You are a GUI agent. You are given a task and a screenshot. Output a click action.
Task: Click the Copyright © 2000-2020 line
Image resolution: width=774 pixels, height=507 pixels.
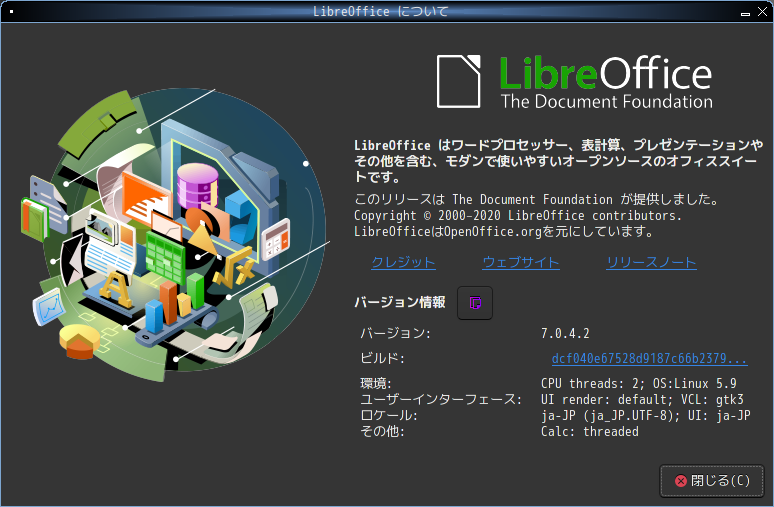518,216
